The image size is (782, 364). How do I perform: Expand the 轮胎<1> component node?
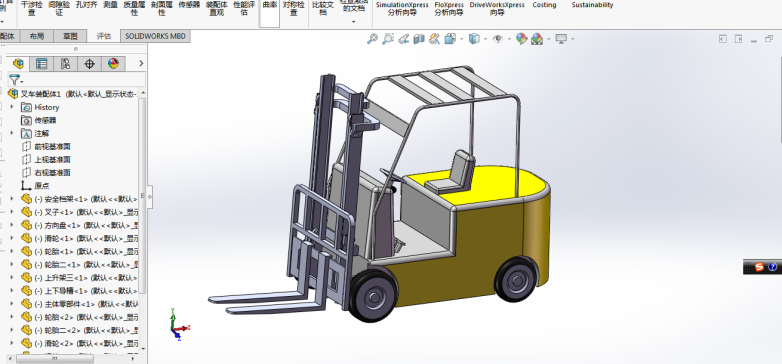point(12,251)
